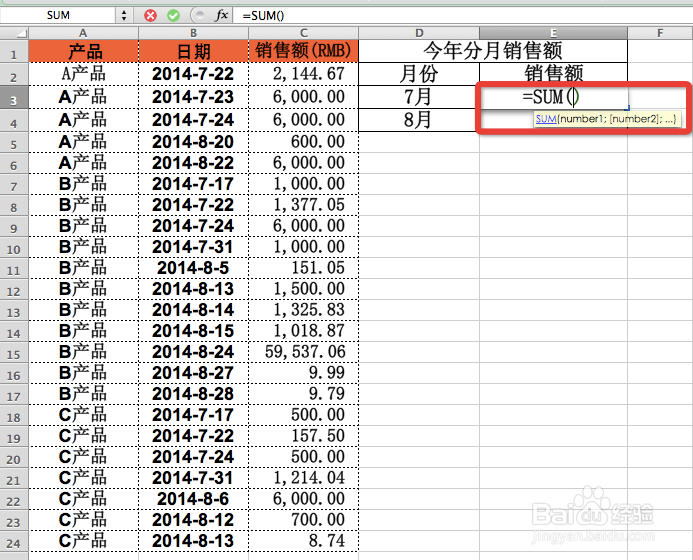Select the cell with 1,214.04

(x=304, y=478)
